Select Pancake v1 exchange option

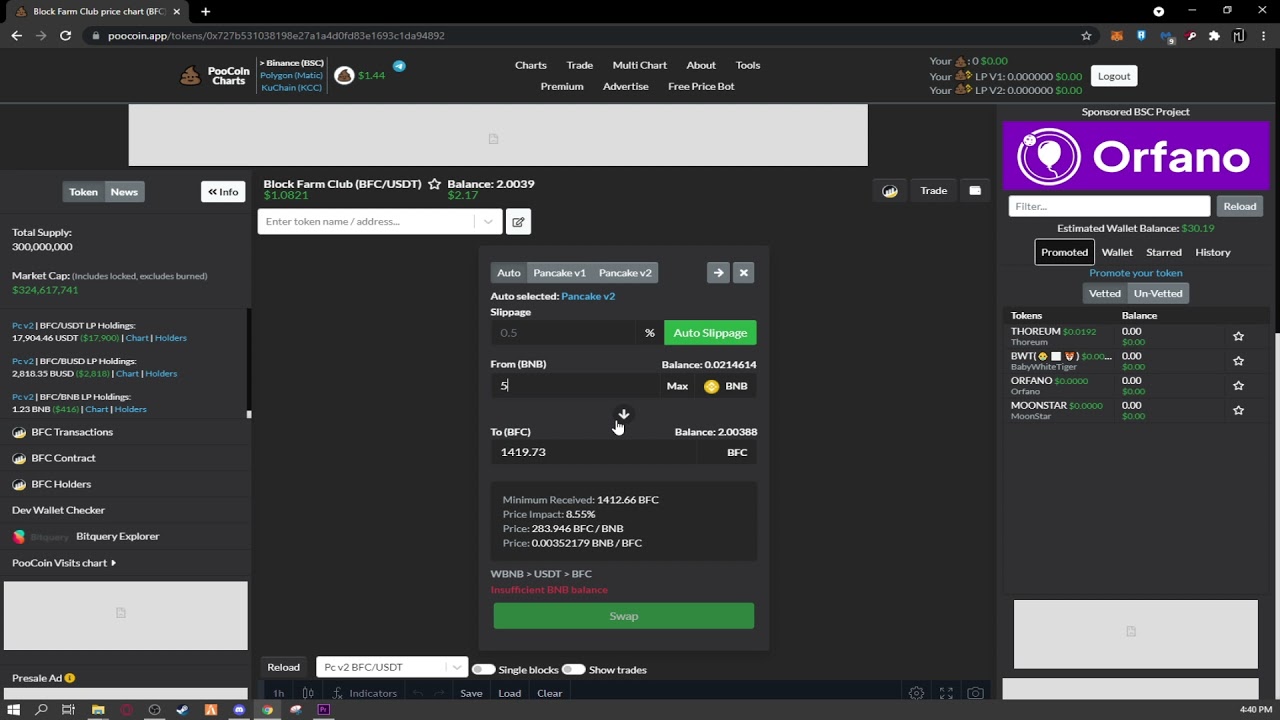[x=559, y=273]
